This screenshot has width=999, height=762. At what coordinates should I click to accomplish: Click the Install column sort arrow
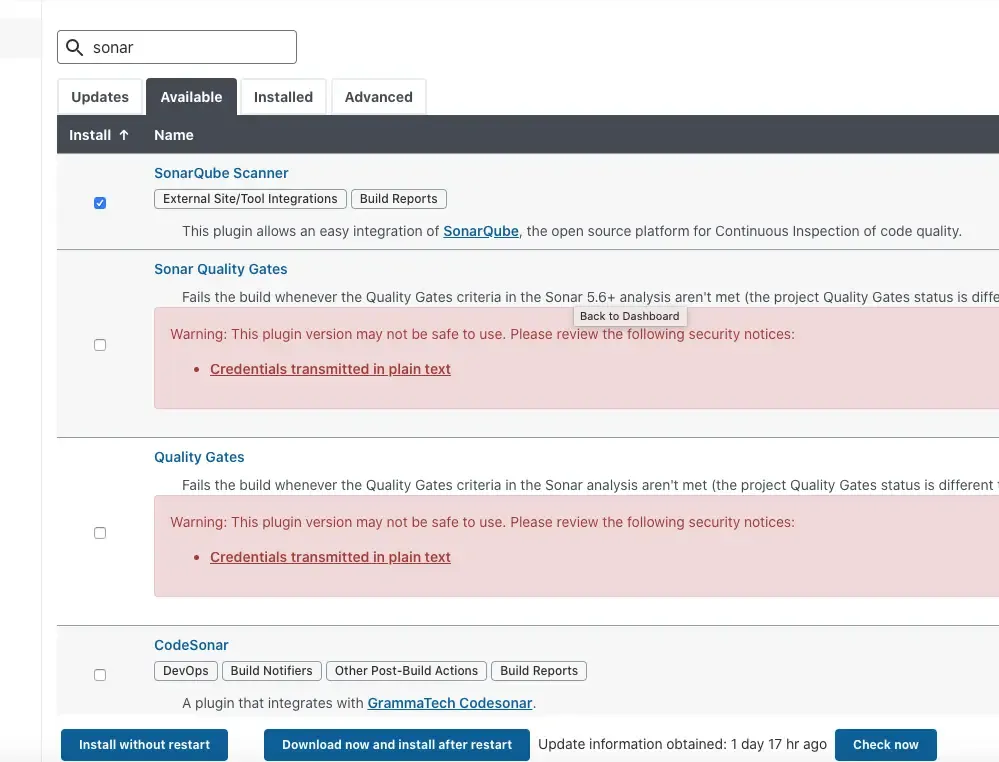125,134
